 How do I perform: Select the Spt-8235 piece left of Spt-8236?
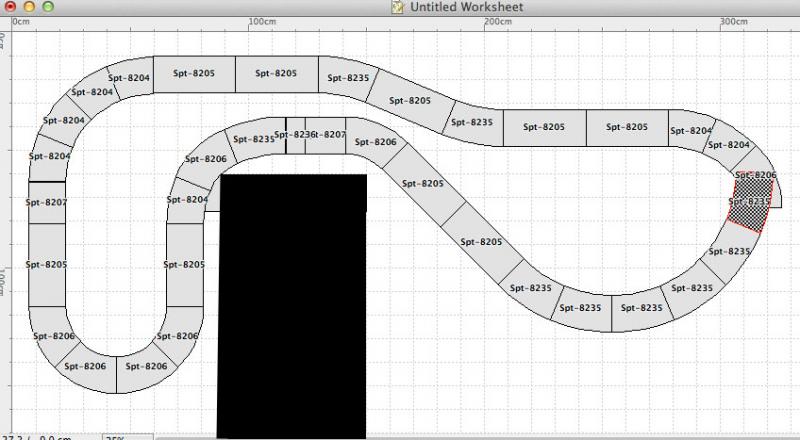pyautogui.click(x=252, y=139)
